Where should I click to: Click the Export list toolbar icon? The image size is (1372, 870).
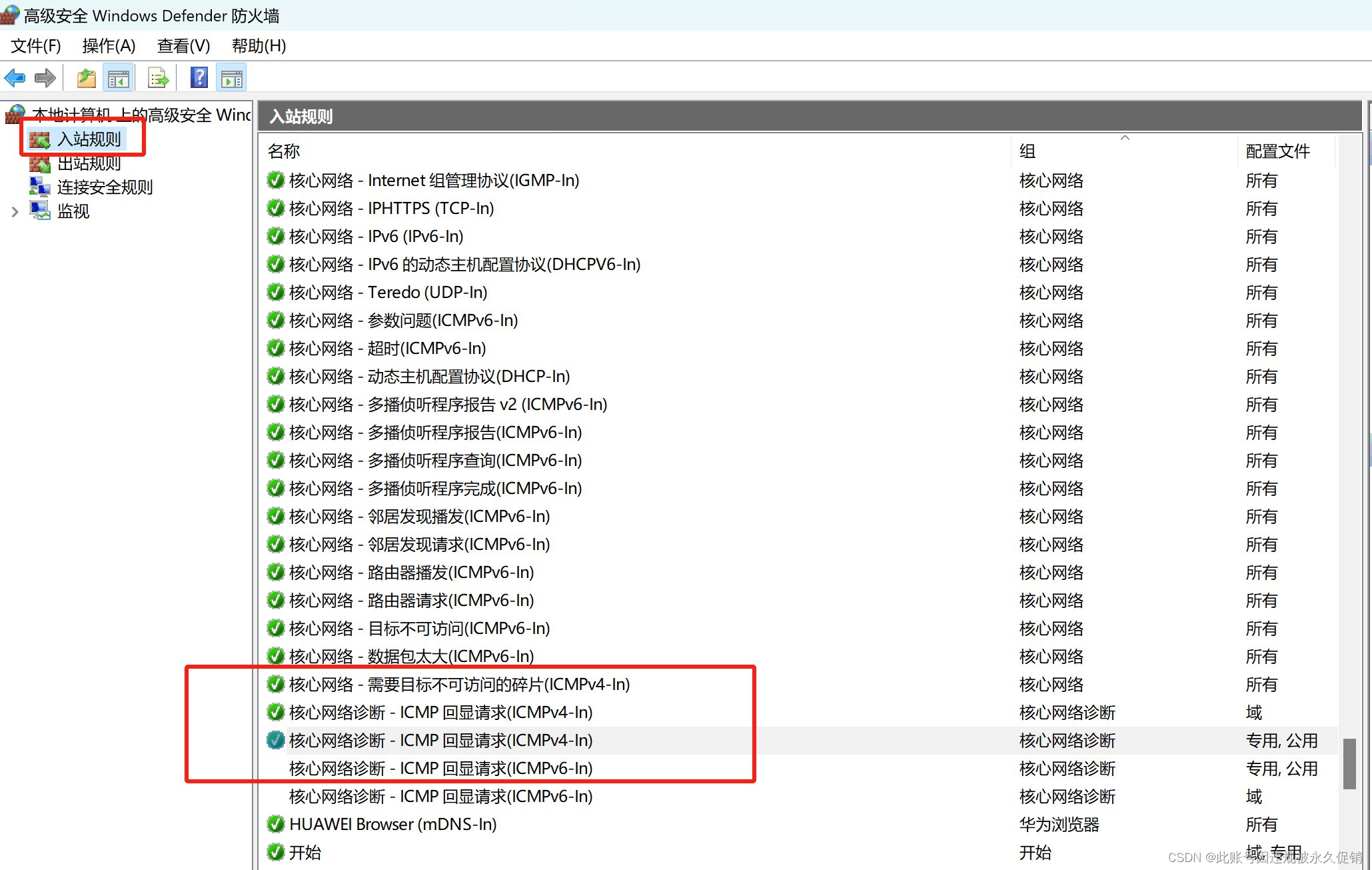(158, 79)
